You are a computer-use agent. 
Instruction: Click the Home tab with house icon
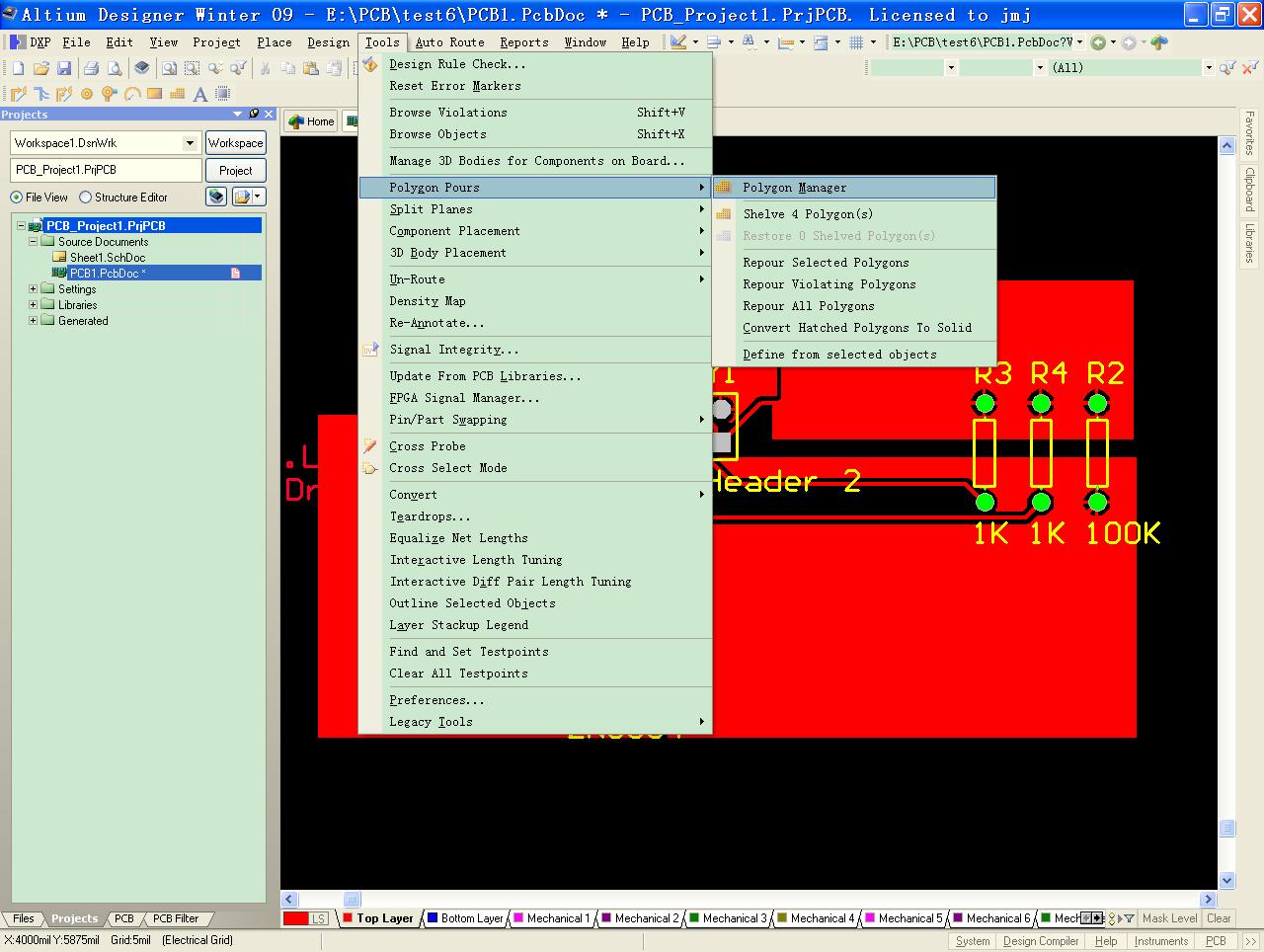tap(310, 121)
